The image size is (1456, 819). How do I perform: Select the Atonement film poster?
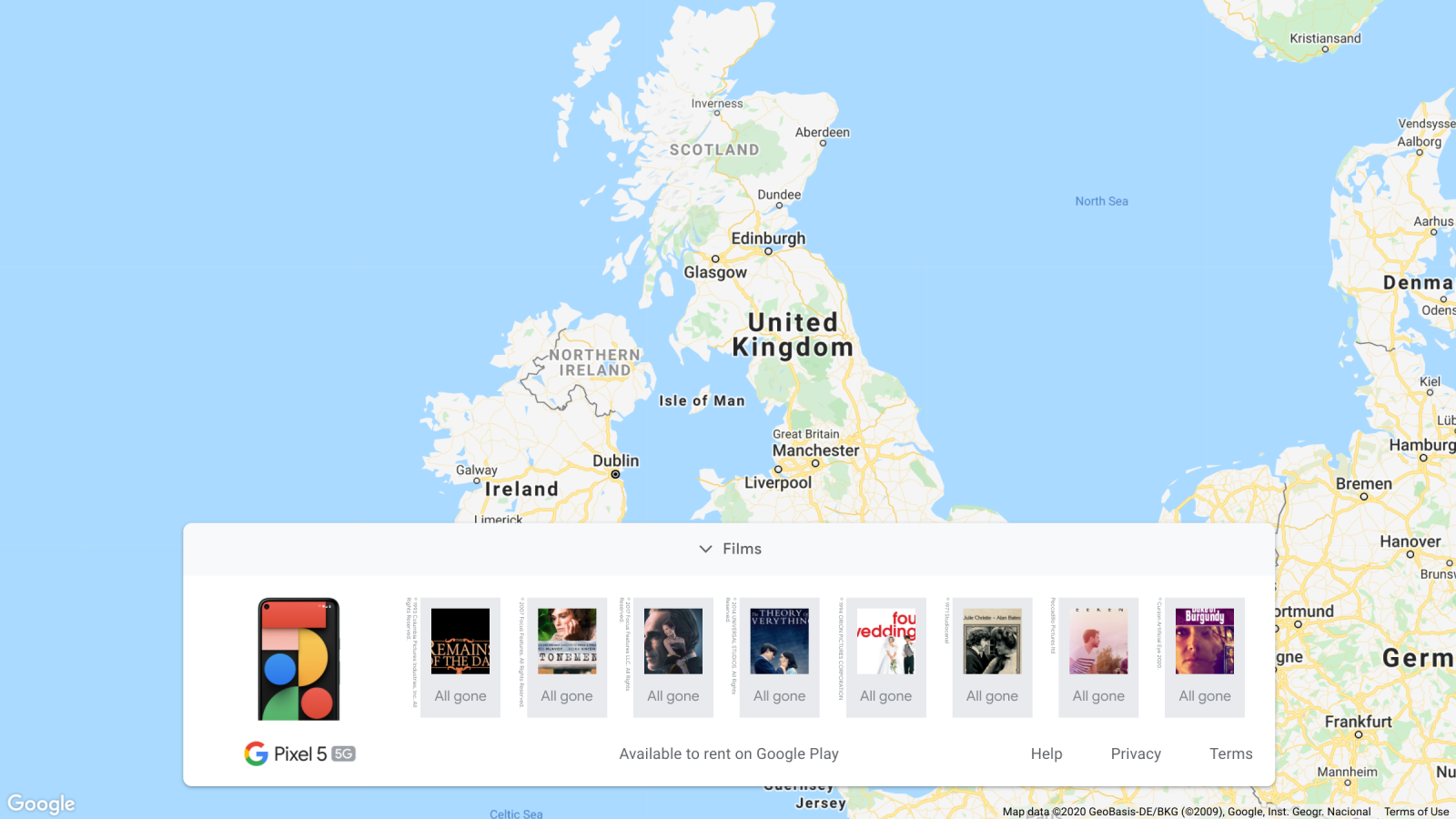pos(567,642)
